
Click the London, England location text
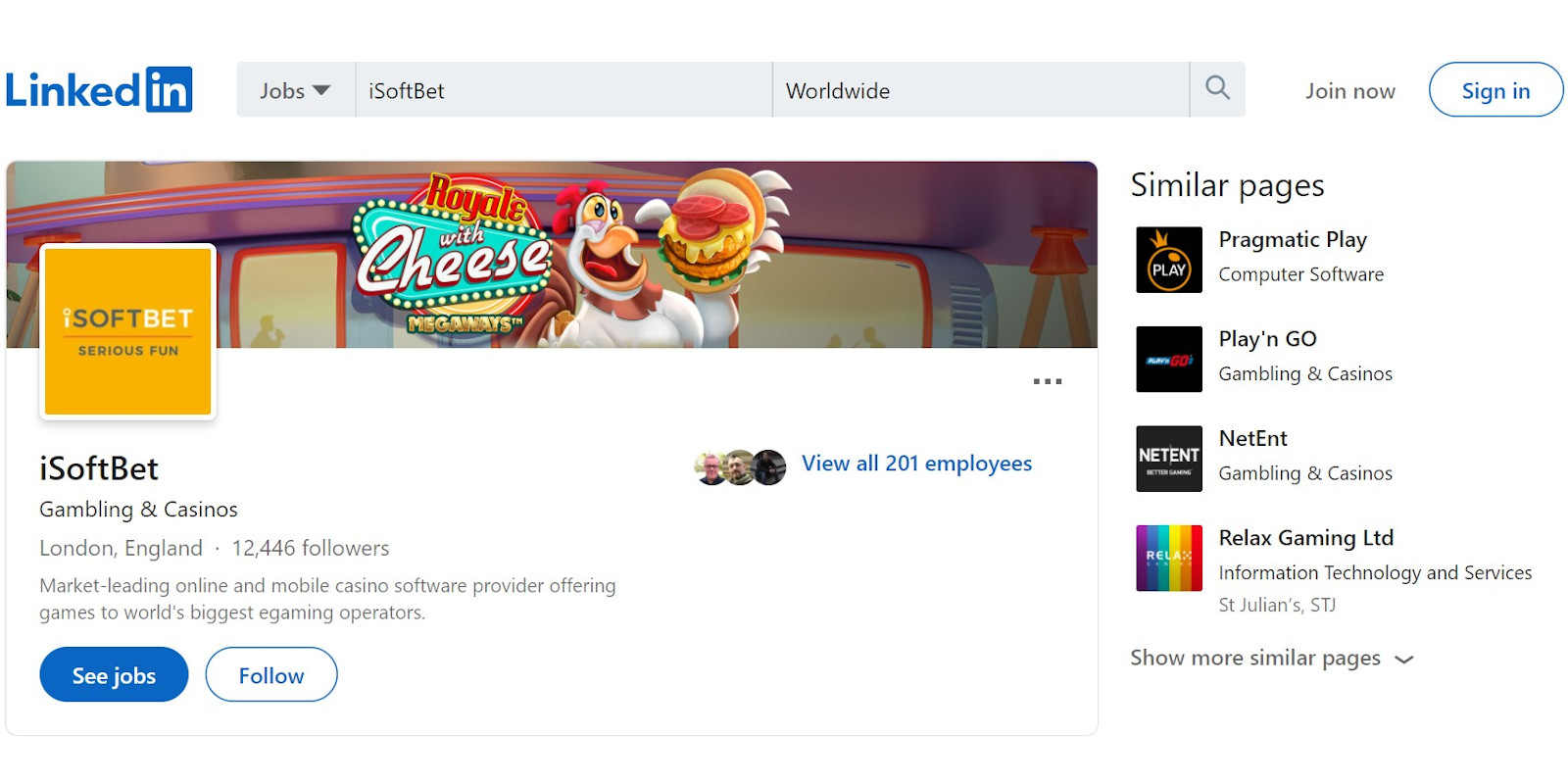pos(121,548)
